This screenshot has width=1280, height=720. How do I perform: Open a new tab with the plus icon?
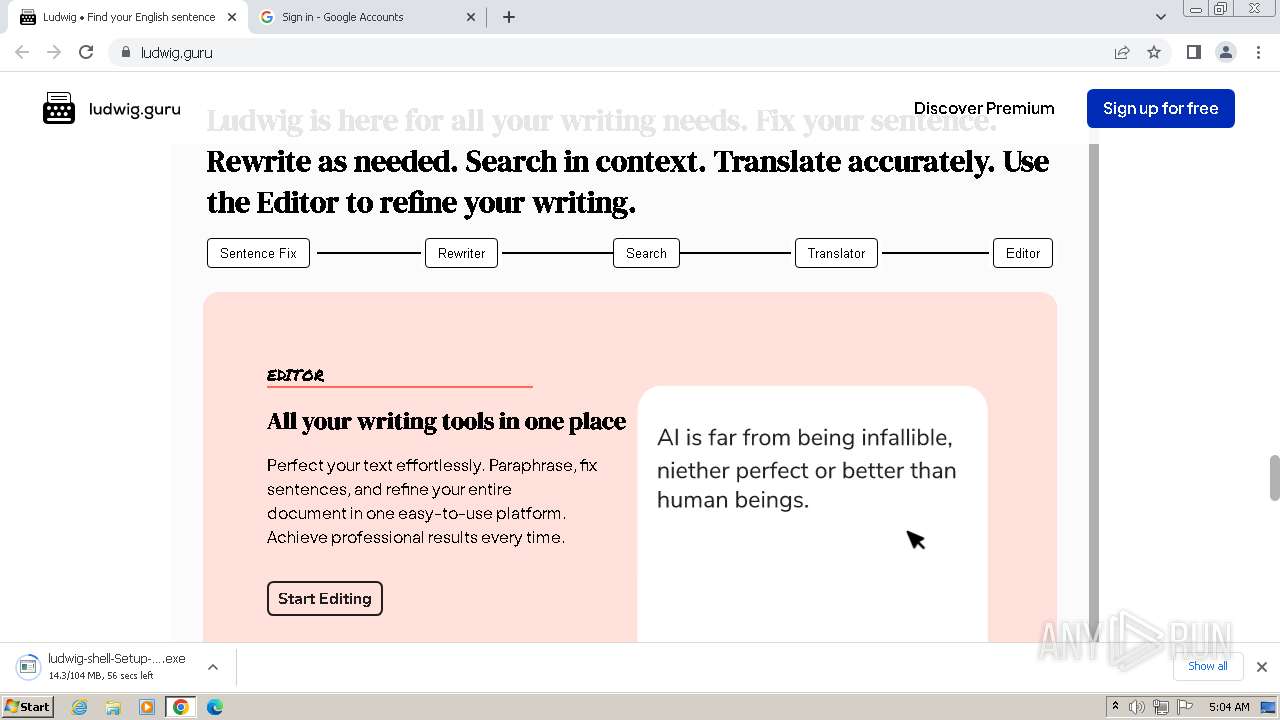point(509,17)
